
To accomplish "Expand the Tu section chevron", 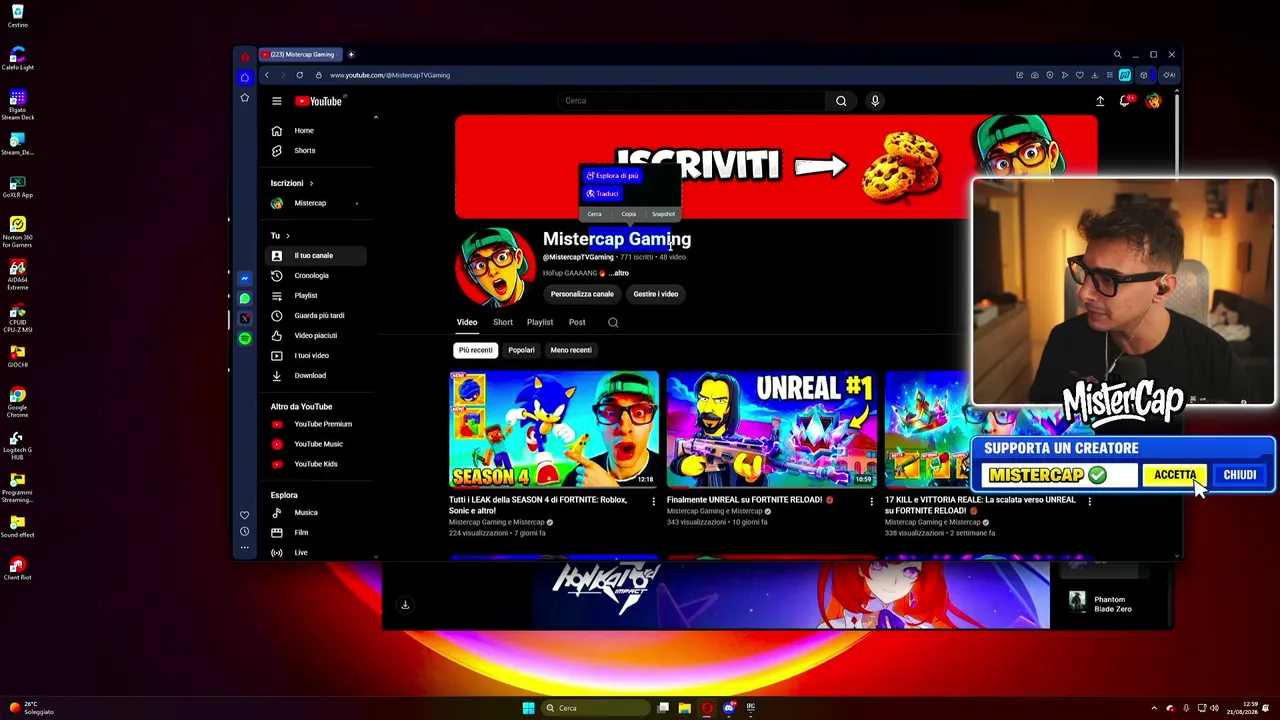I will pos(288,236).
